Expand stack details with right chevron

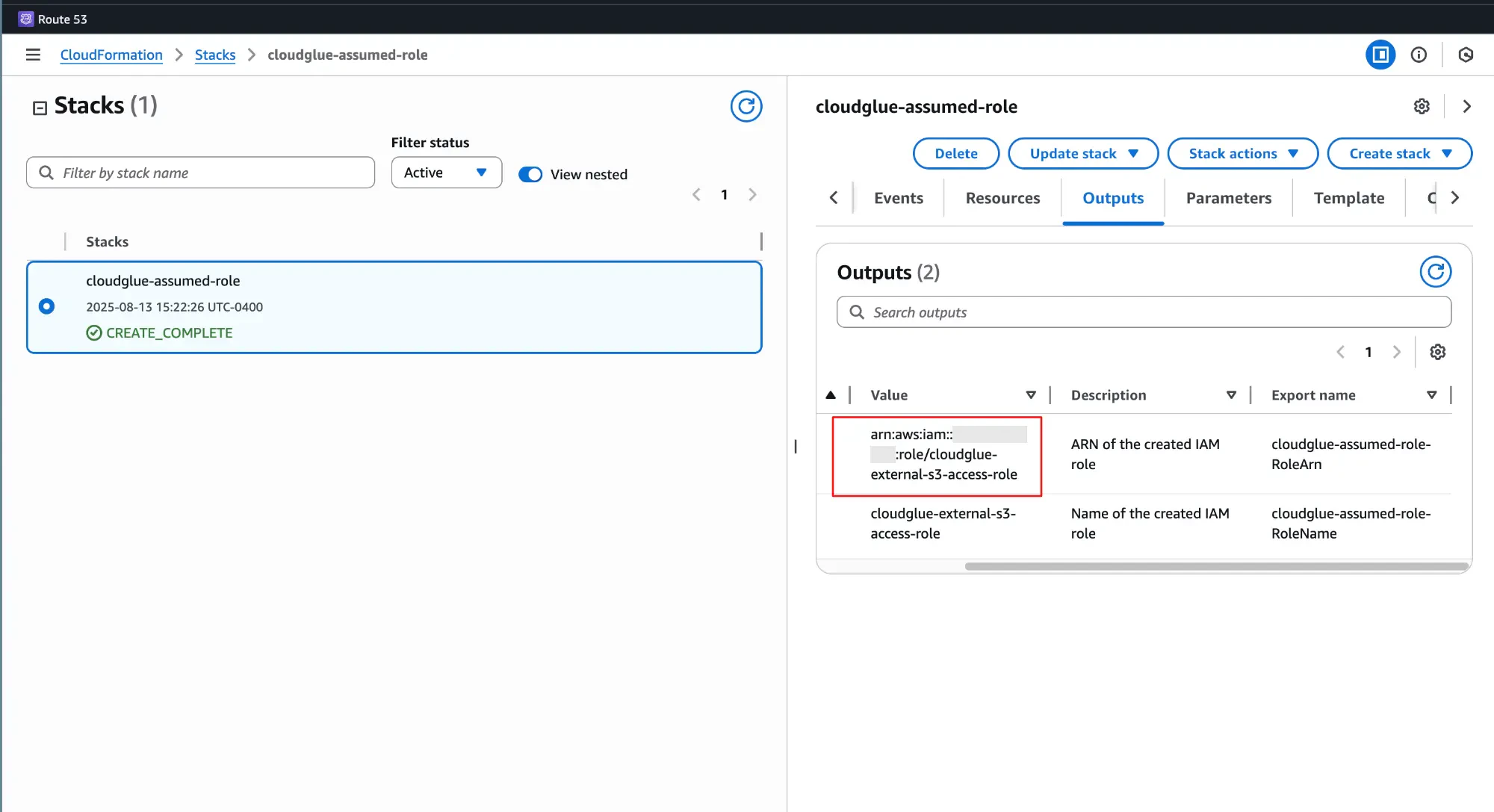[1466, 106]
